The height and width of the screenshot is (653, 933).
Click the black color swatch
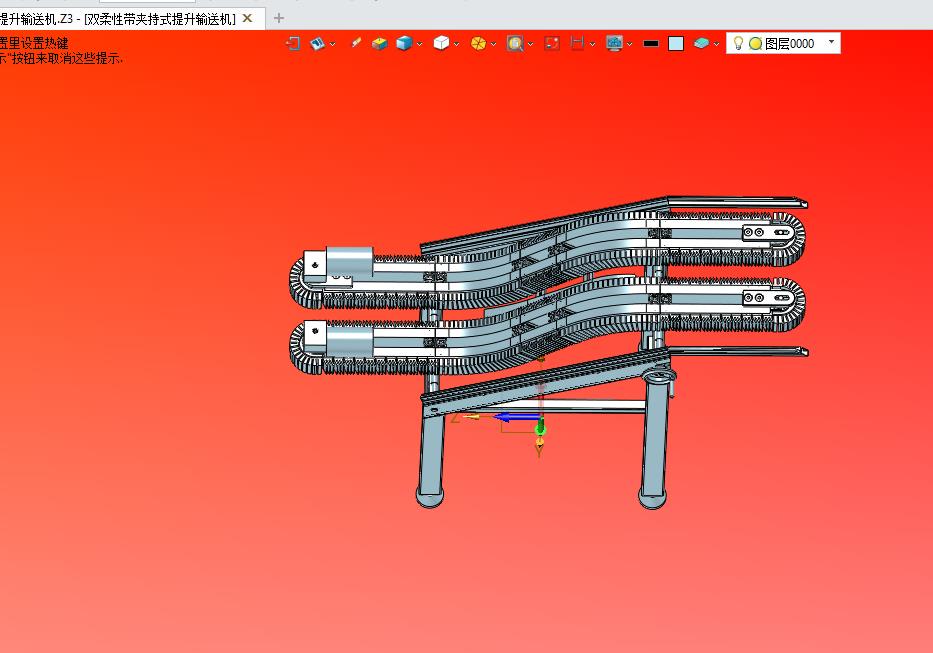(652, 43)
